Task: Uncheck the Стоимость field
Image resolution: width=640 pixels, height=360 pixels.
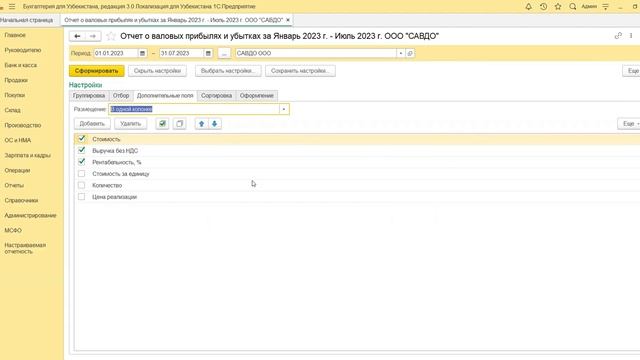Action: point(82,139)
